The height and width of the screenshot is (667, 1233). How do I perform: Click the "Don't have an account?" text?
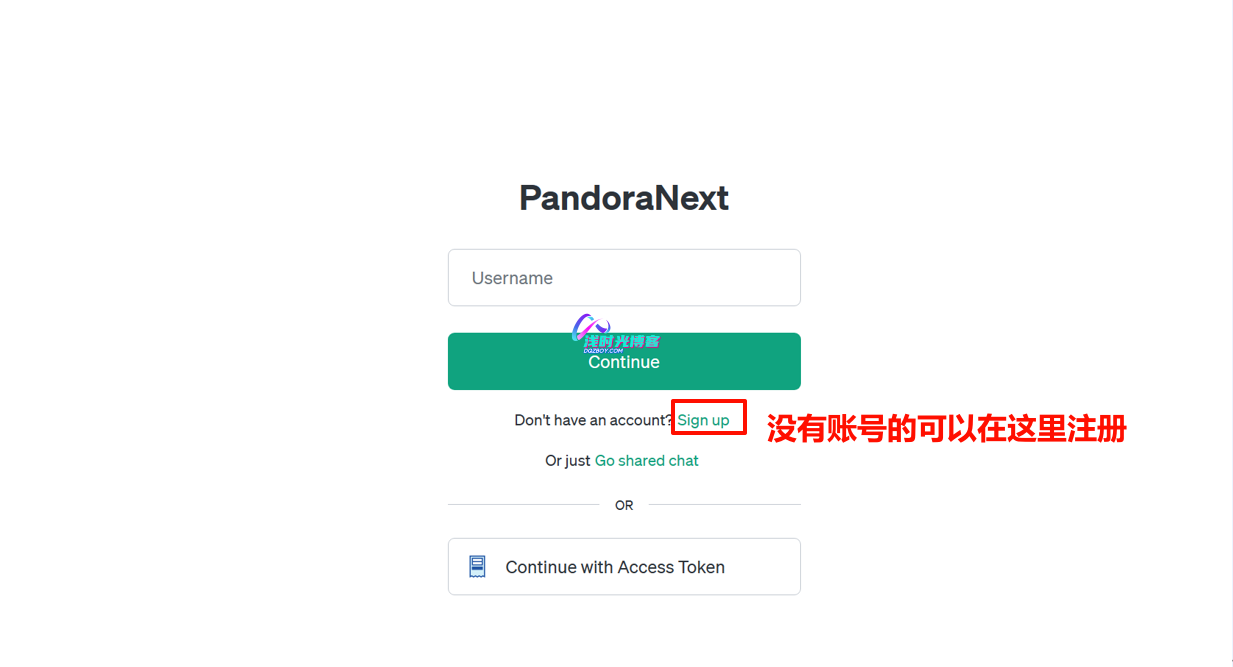(x=594, y=420)
